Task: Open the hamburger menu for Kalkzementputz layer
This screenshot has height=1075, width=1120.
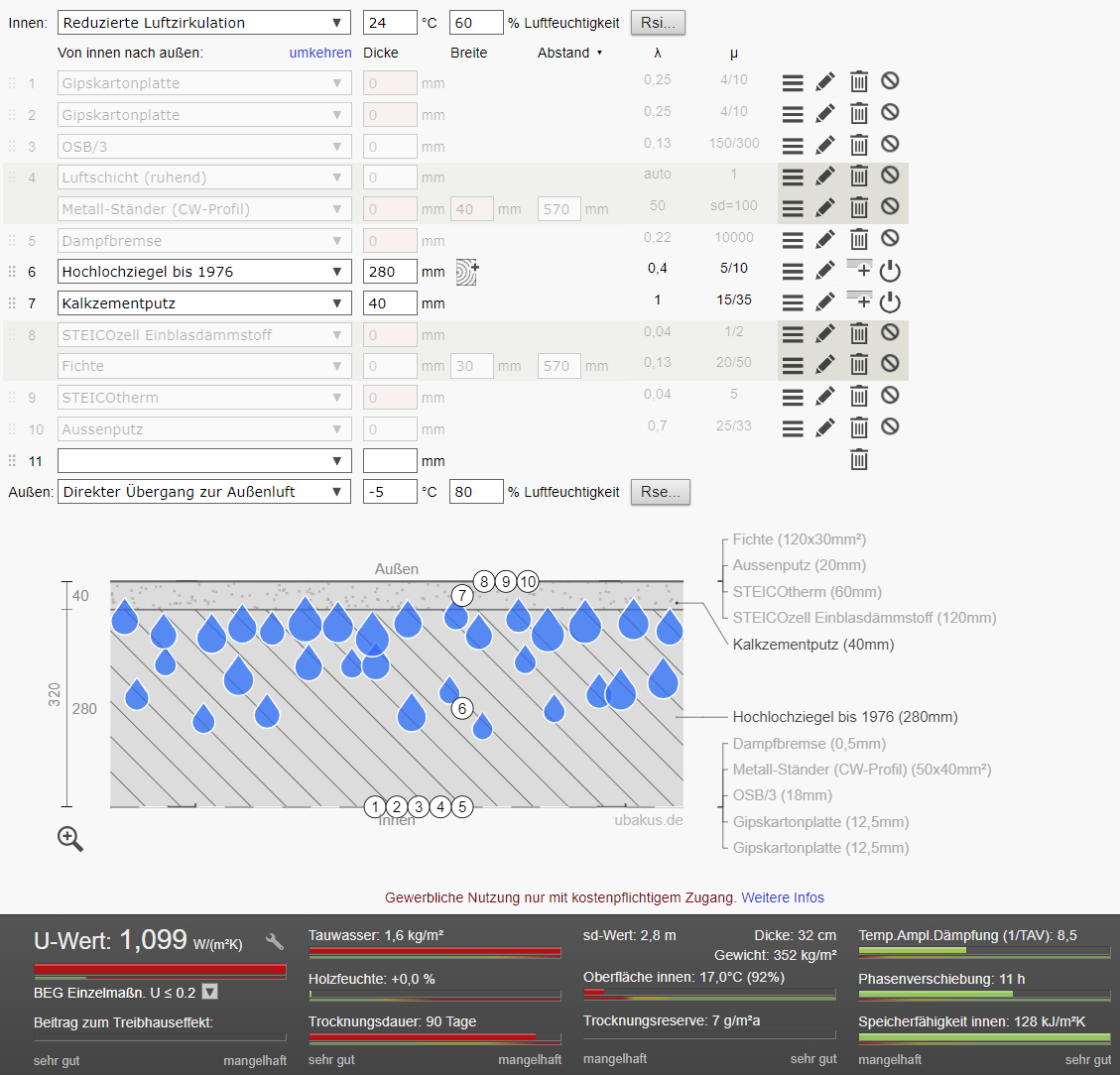Action: (x=793, y=302)
